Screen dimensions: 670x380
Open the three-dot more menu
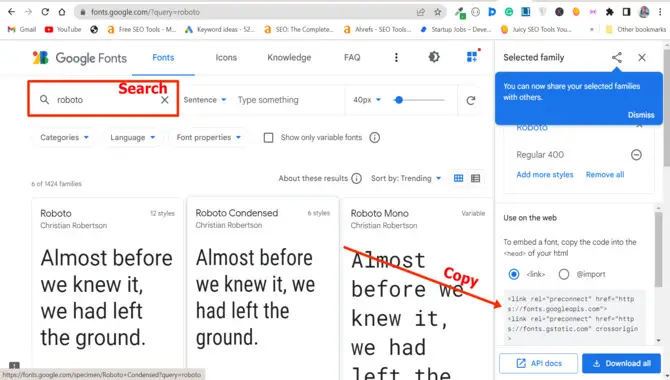(x=396, y=57)
